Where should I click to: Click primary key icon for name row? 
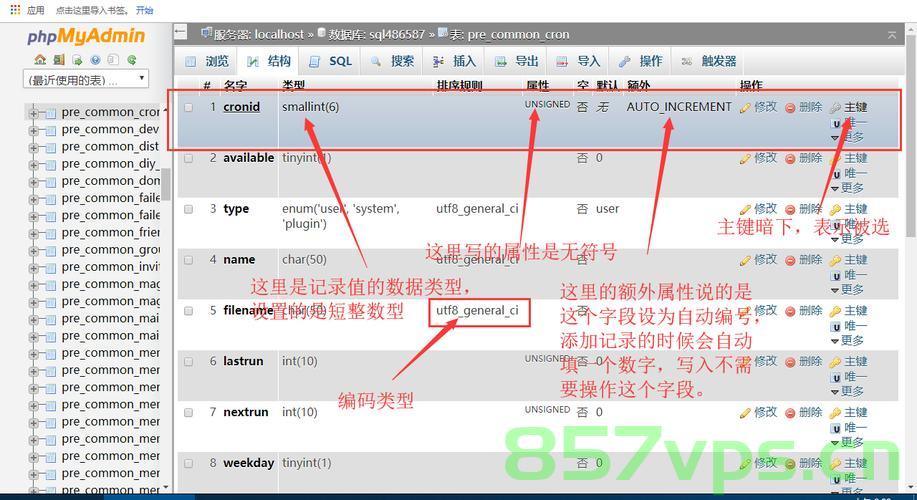pyautogui.click(x=835, y=260)
